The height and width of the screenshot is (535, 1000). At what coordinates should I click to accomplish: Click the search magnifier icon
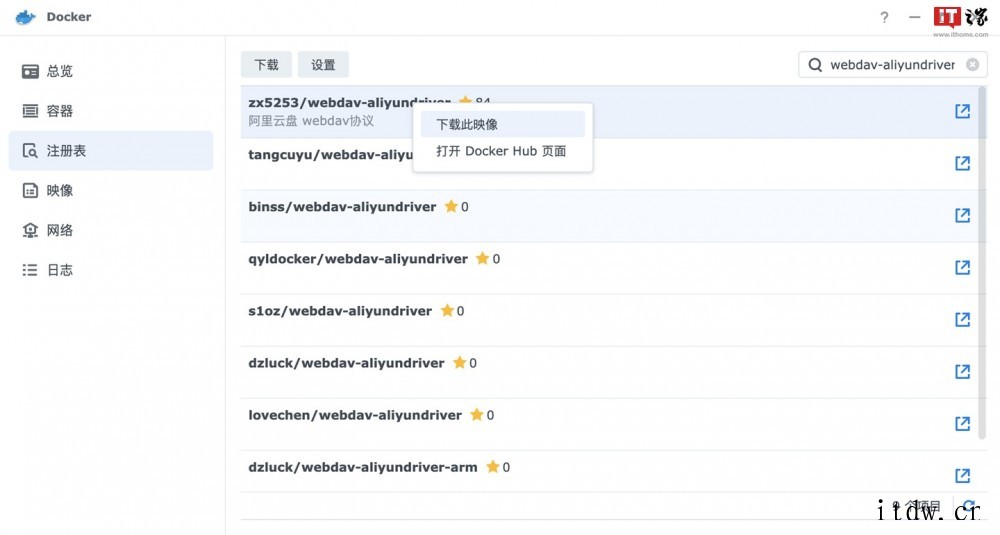815,65
